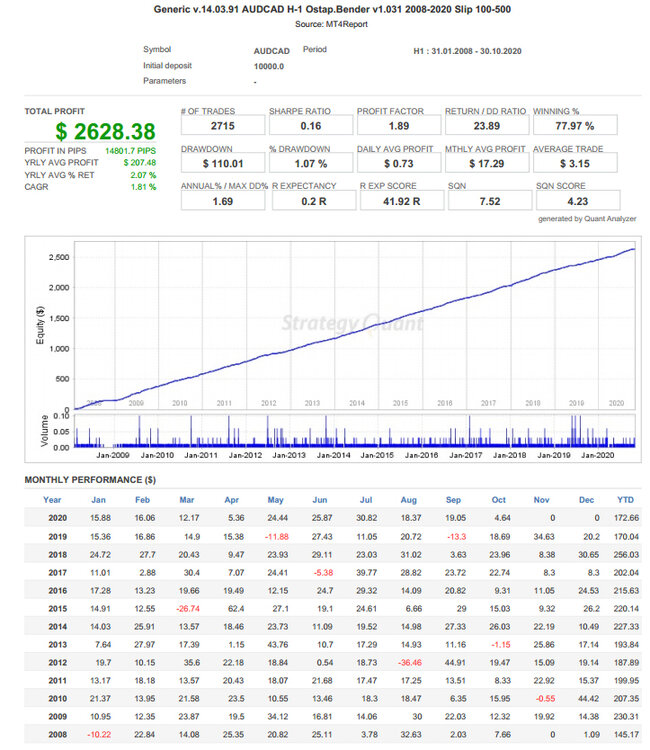Click the 2010 Dec value 44.42

click(x=588, y=699)
